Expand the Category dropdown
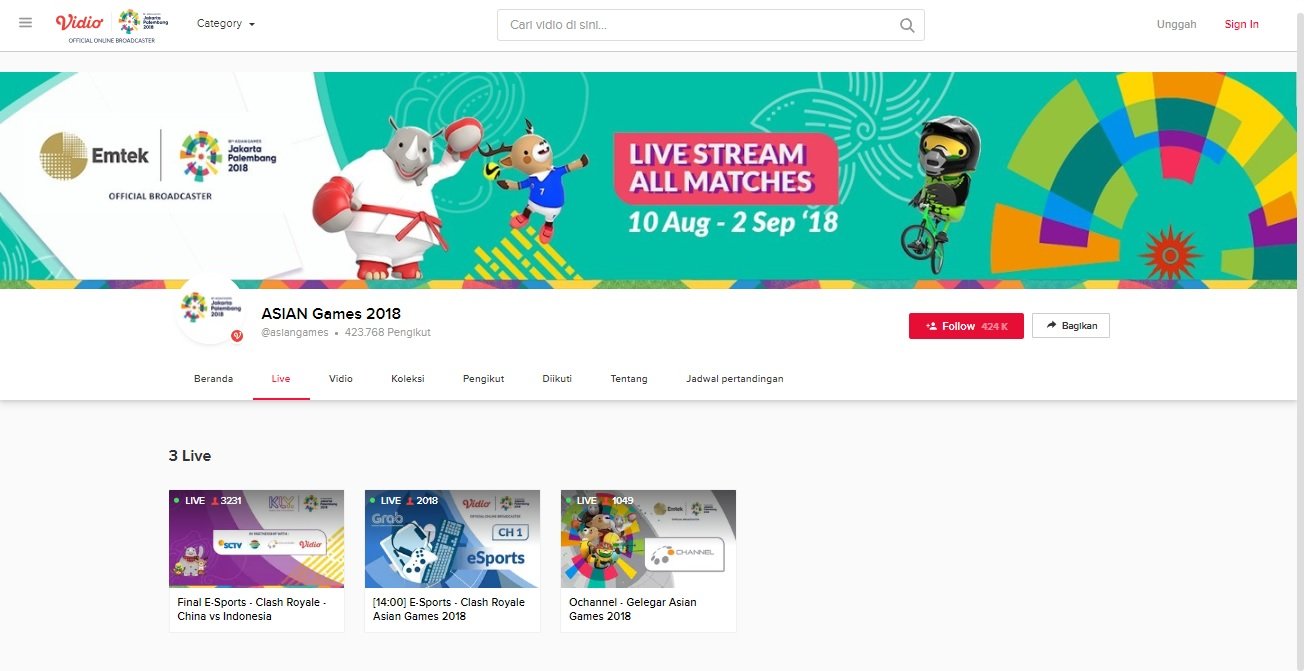The height and width of the screenshot is (671, 1304). (226, 23)
